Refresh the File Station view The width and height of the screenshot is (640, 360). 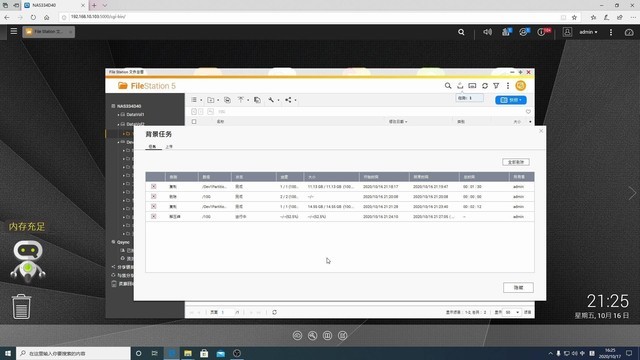[x=485, y=86]
